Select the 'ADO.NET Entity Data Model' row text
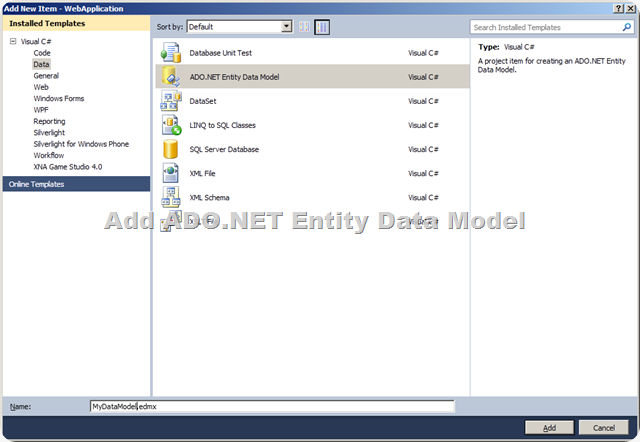Image resolution: width=640 pixels, height=442 pixels. pos(234,77)
